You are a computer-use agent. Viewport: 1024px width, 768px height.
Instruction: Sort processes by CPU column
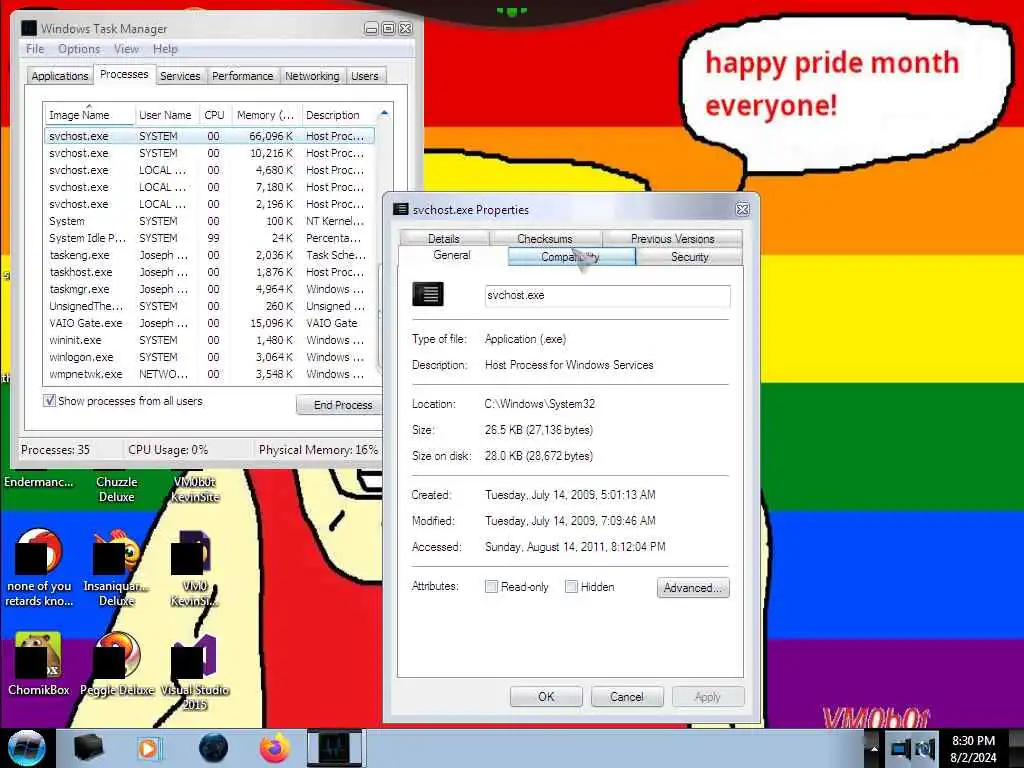[x=214, y=115]
